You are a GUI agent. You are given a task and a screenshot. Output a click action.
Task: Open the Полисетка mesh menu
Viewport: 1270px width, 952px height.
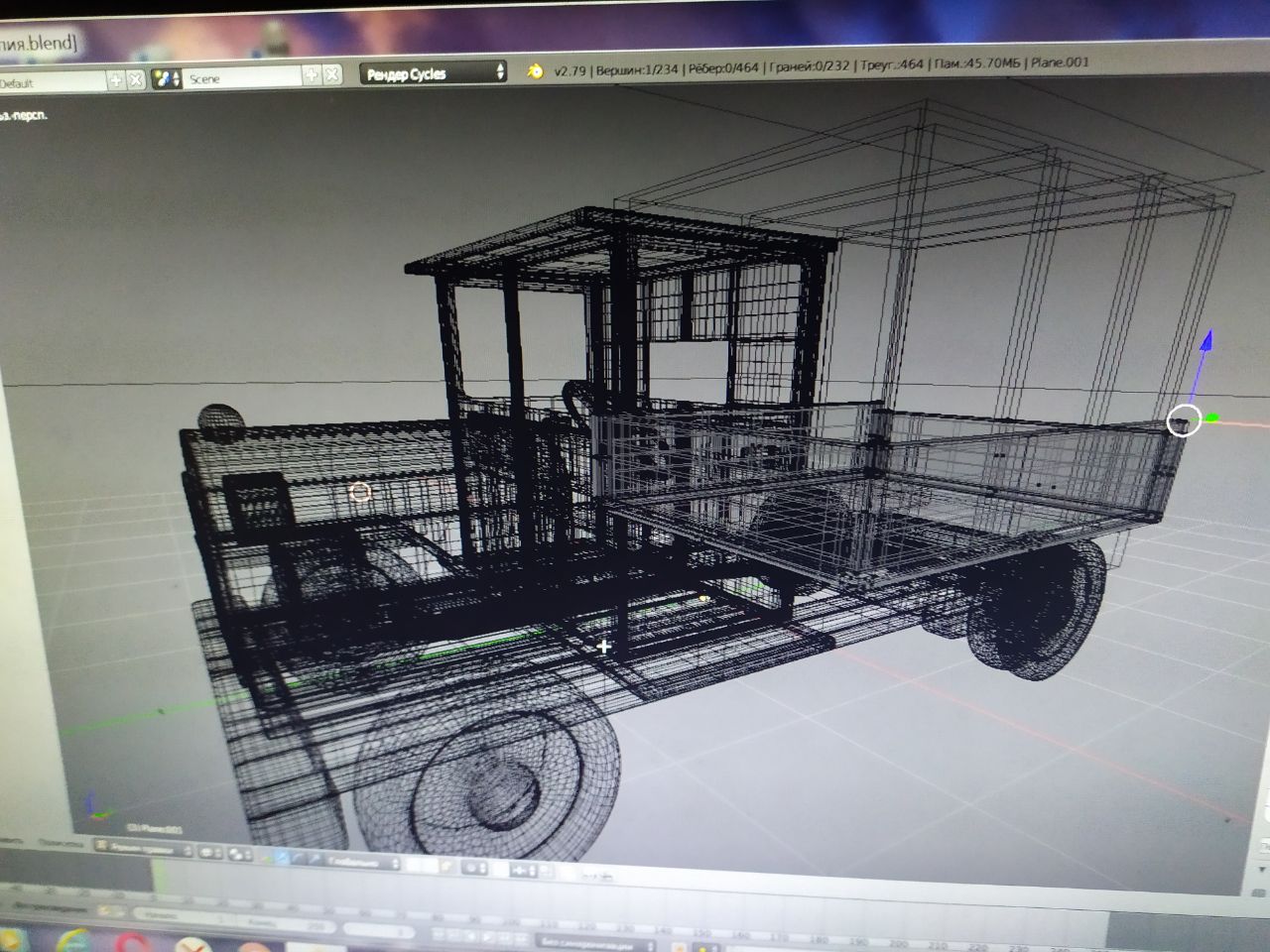click(60, 843)
